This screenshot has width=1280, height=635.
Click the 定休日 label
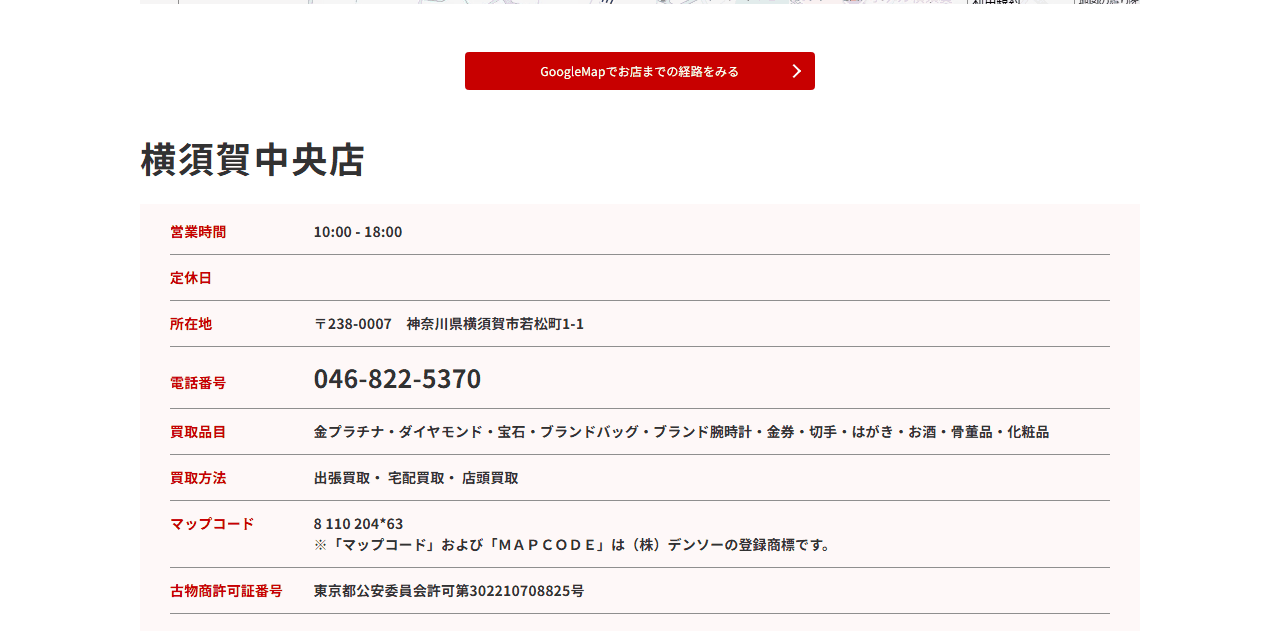click(x=191, y=278)
